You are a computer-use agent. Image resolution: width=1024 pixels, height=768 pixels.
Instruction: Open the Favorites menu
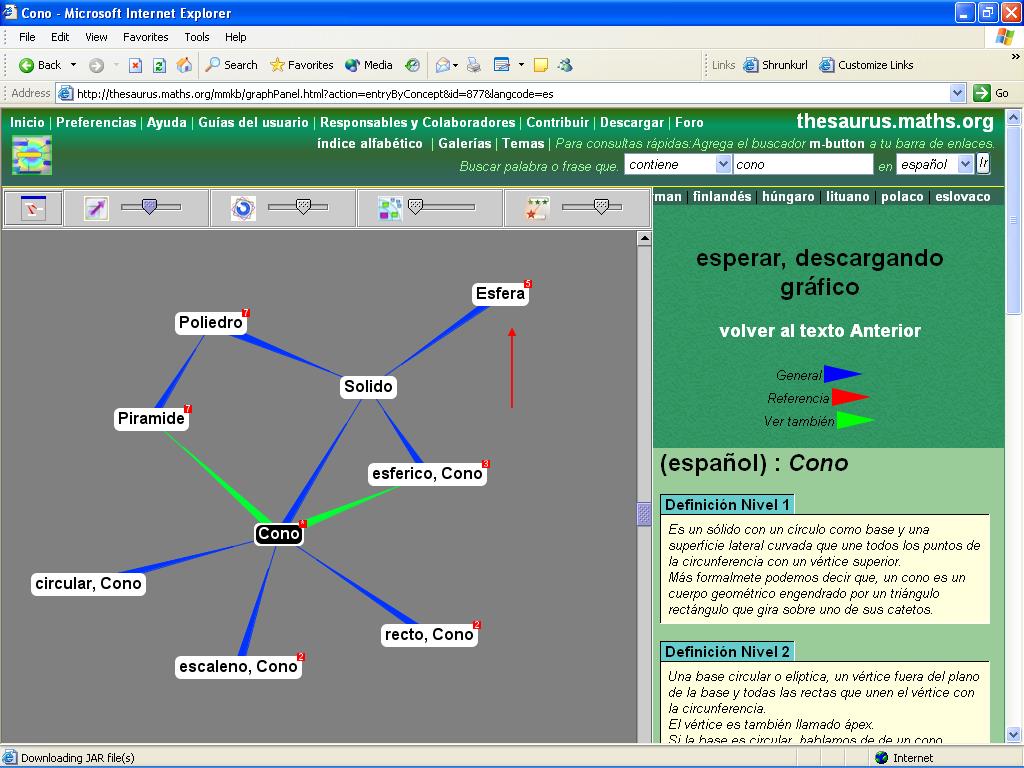tap(145, 37)
